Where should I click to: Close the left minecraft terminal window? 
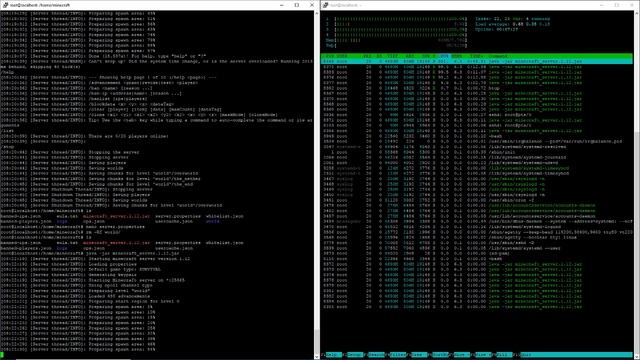[x=312, y=5]
